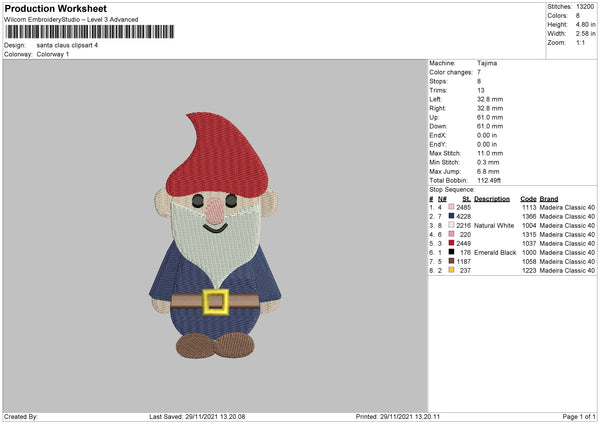Click the St. column header

pos(465,198)
